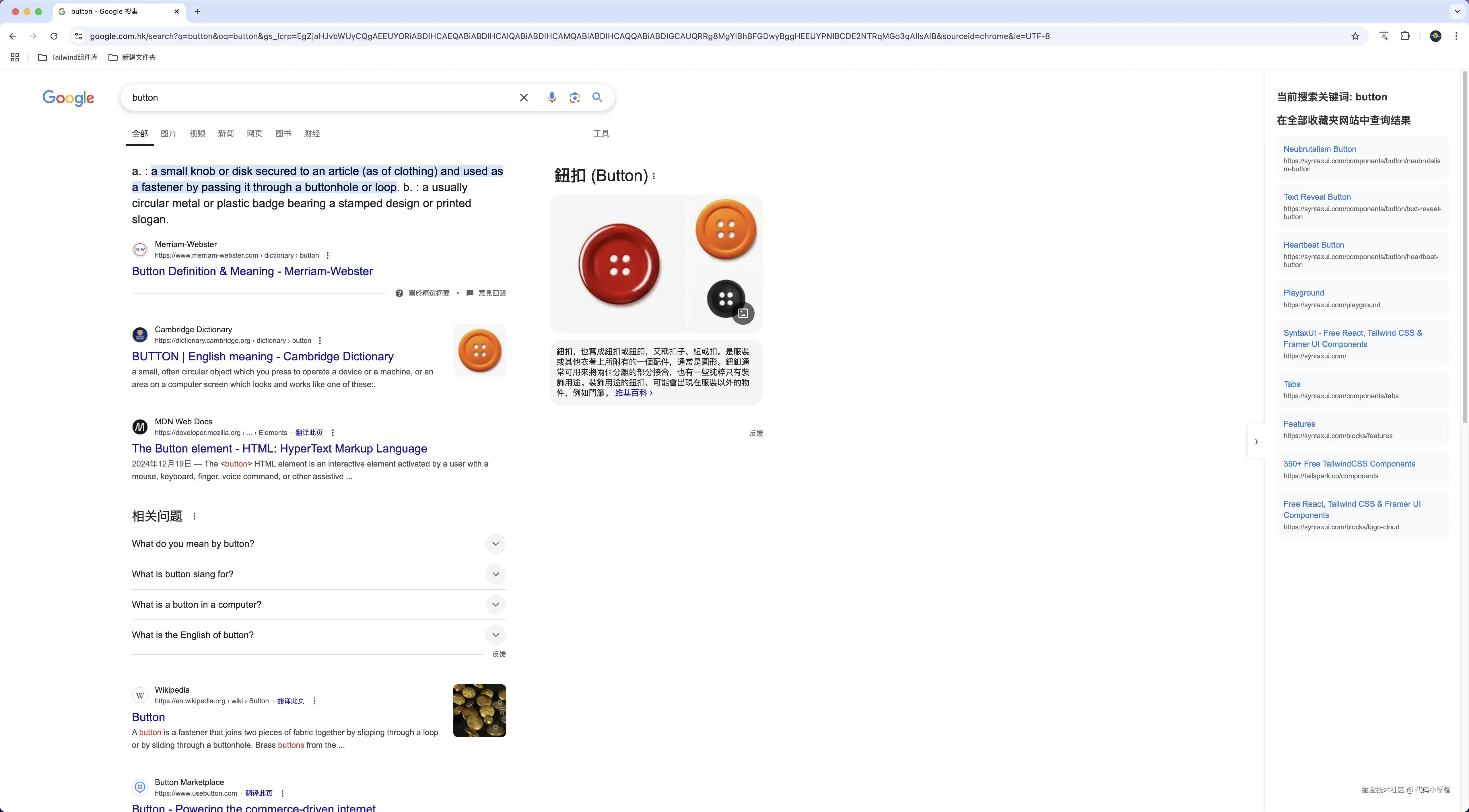Reload the page with the refresh icon
Image resolution: width=1469 pixels, height=812 pixels.
pos(54,36)
